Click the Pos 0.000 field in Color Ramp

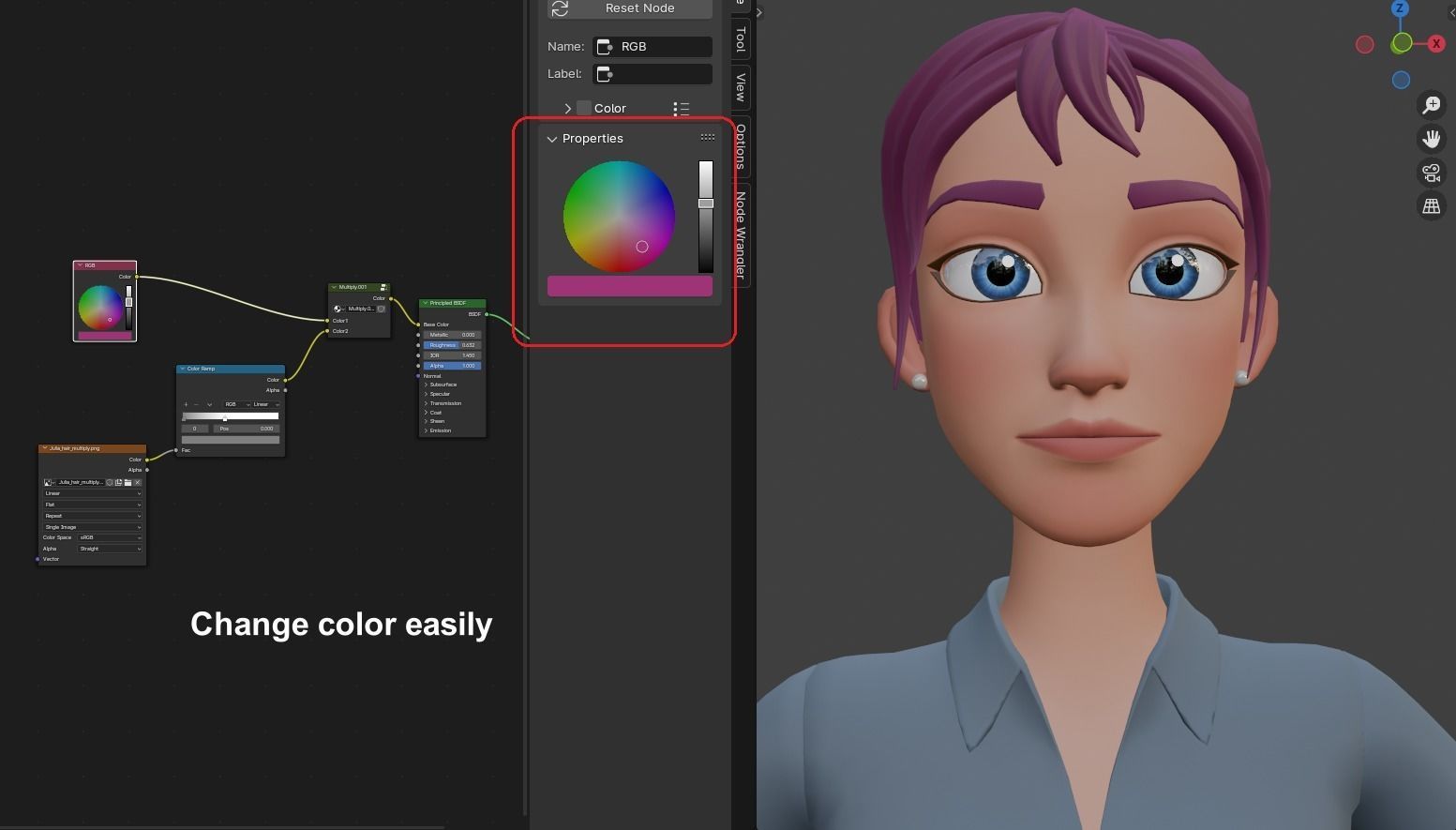click(247, 429)
